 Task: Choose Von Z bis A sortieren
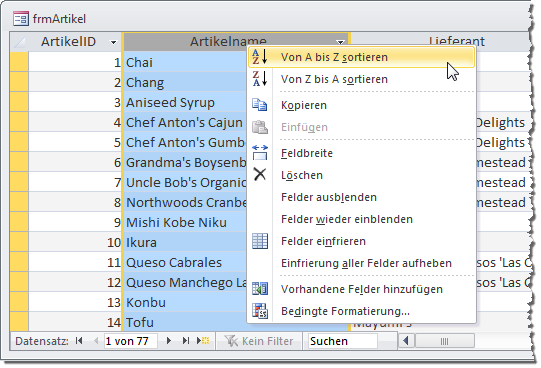(x=361, y=79)
